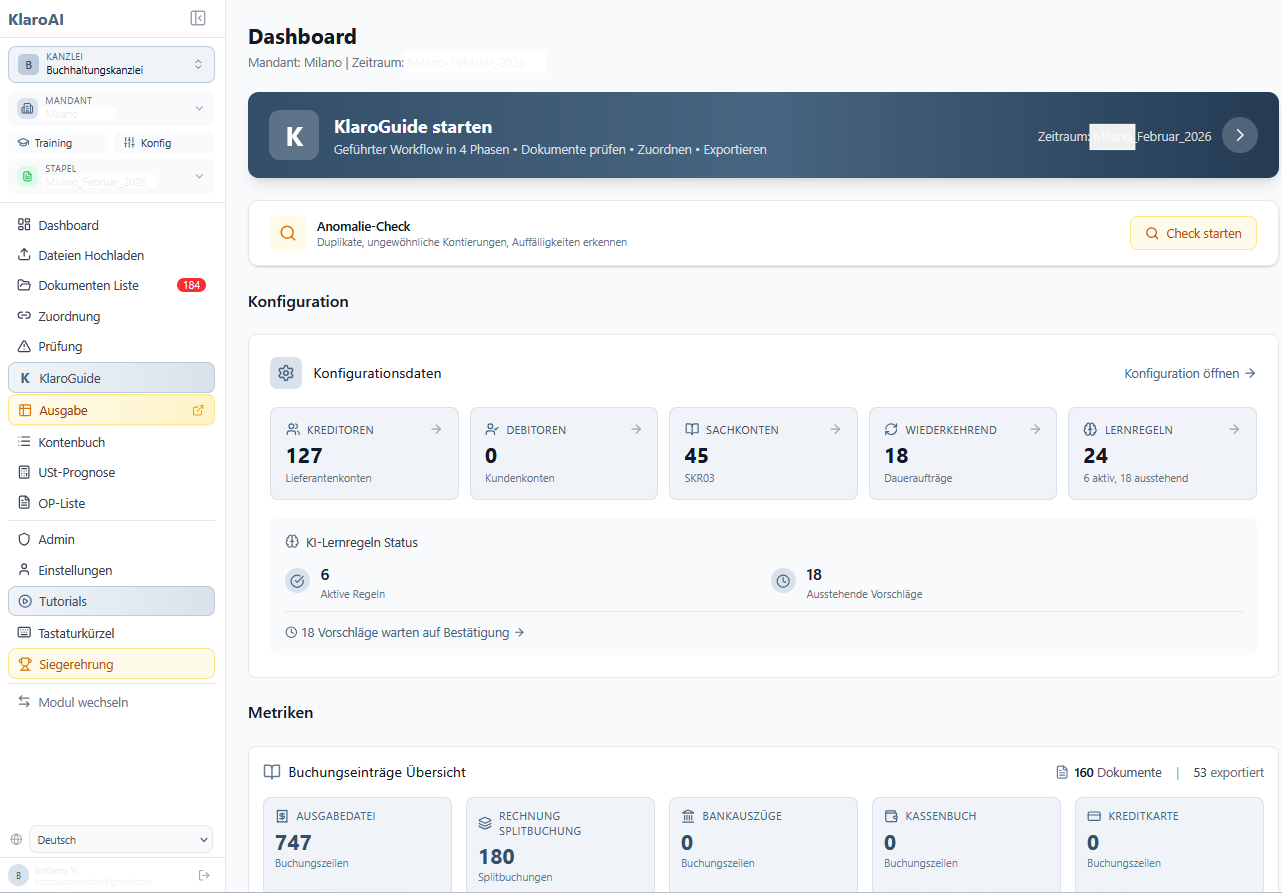Open the Lernregeln card
Viewport: 1282px width, 893px height.
1162,453
